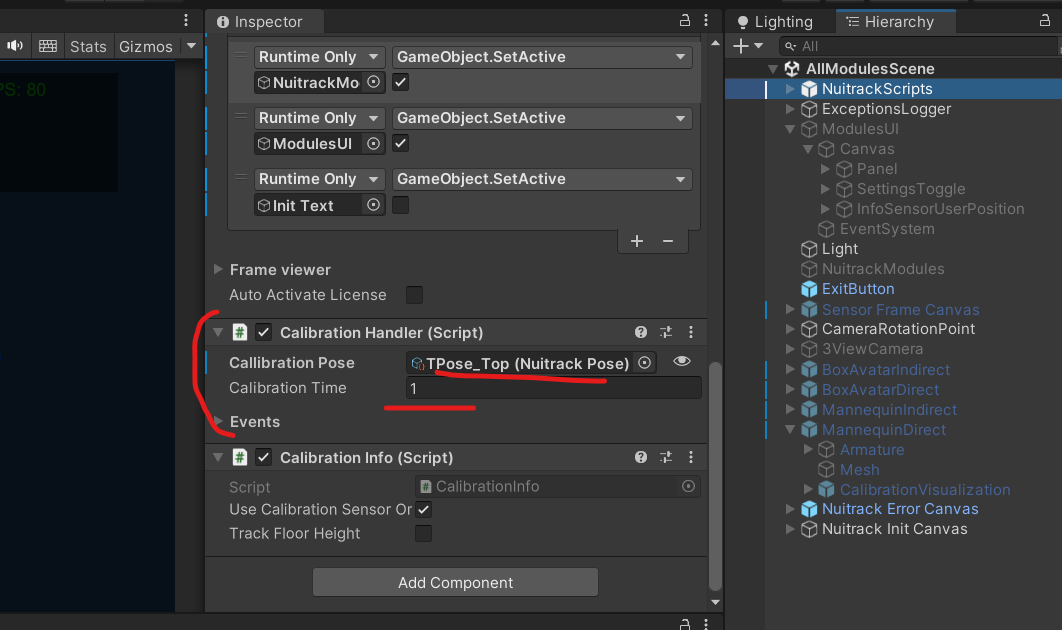
Task: Click eye icon next to Callibration Pose
Action: [682, 362]
